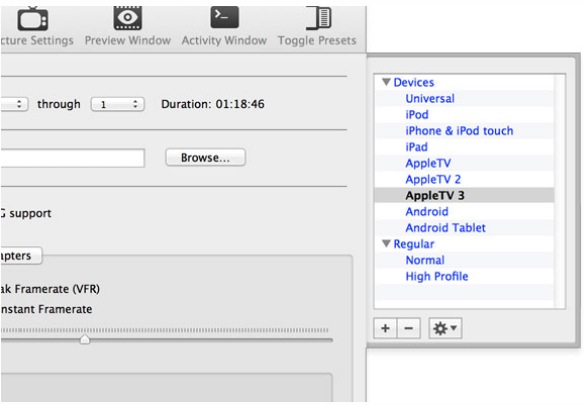This screenshot has height=405, width=586.
Task: Click the Duration: 01:18:46 label
Action: [213, 104]
